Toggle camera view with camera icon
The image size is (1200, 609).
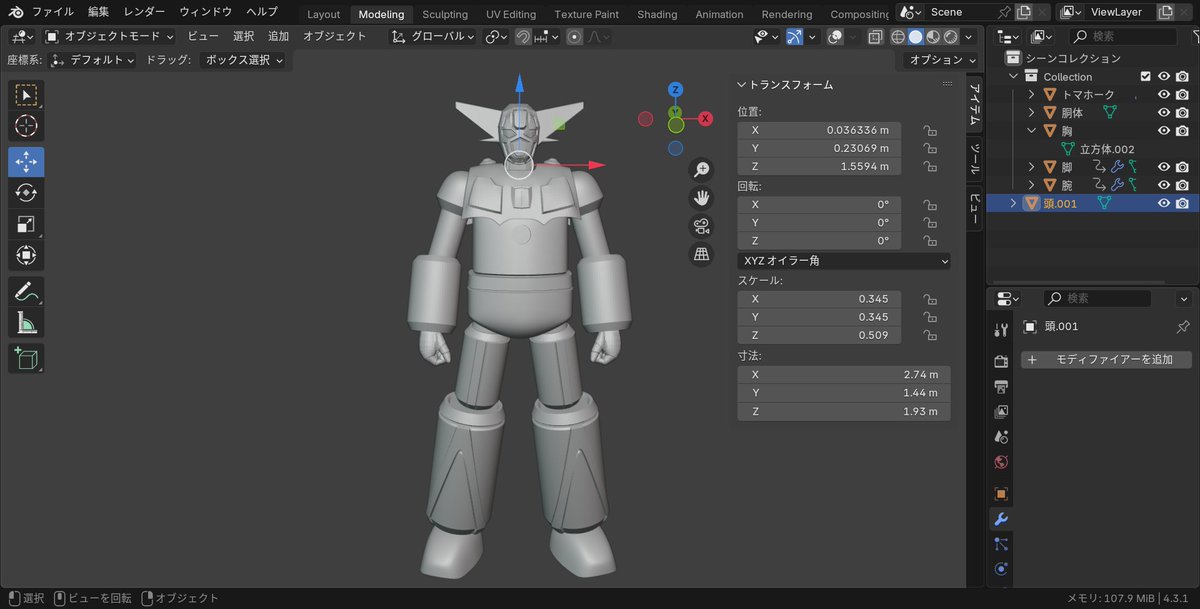pyautogui.click(x=702, y=226)
